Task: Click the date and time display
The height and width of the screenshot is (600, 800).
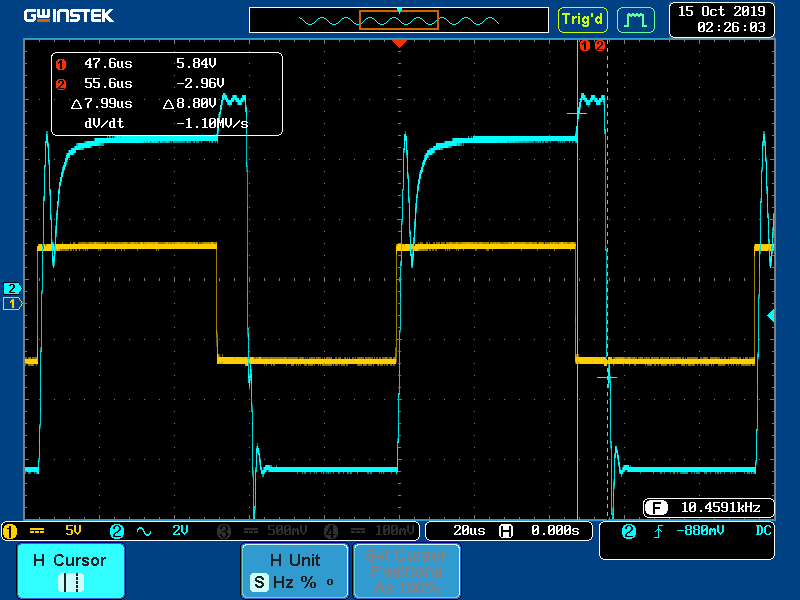Action: click(x=721, y=19)
